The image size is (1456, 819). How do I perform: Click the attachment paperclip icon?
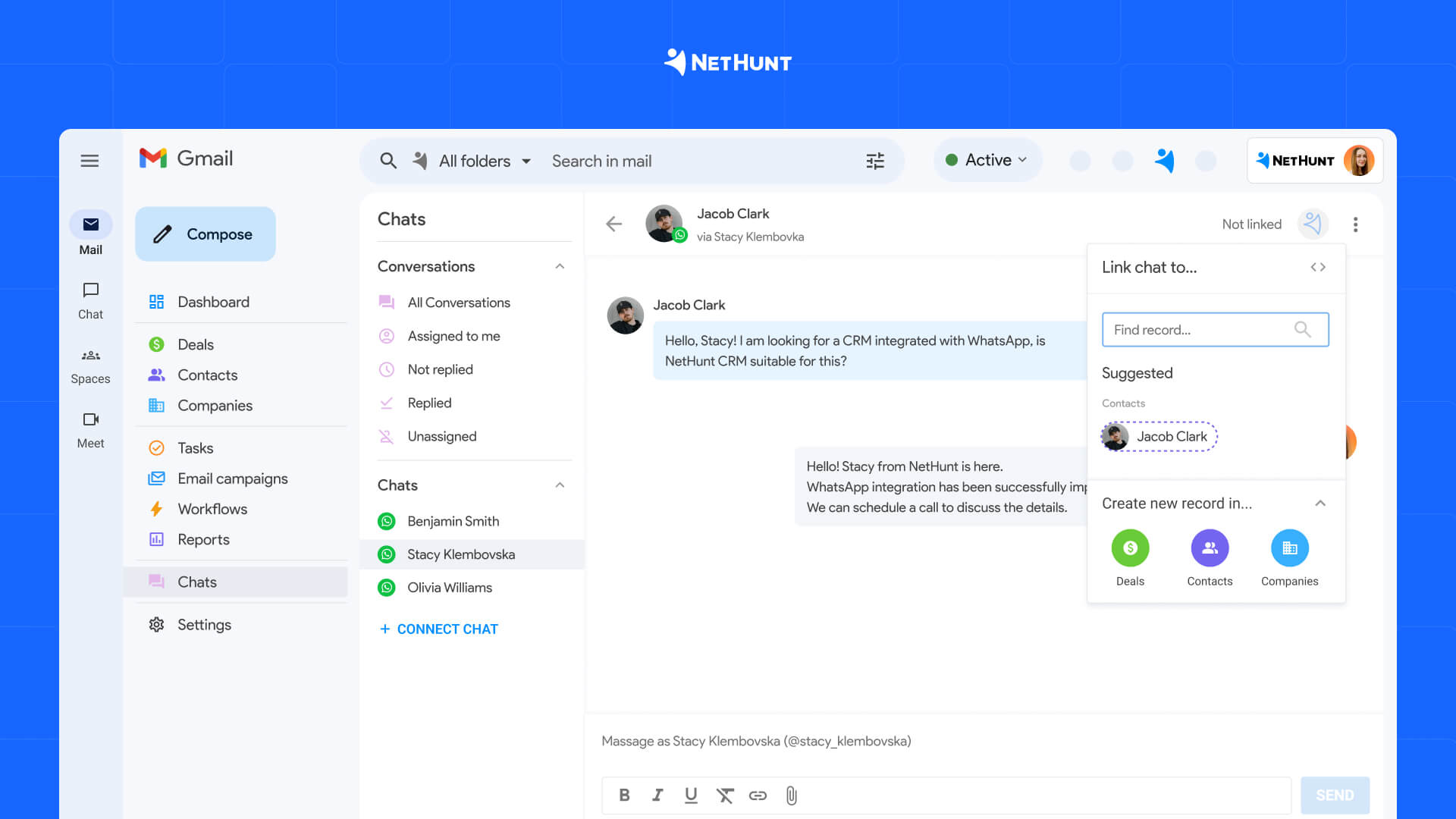click(791, 795)
